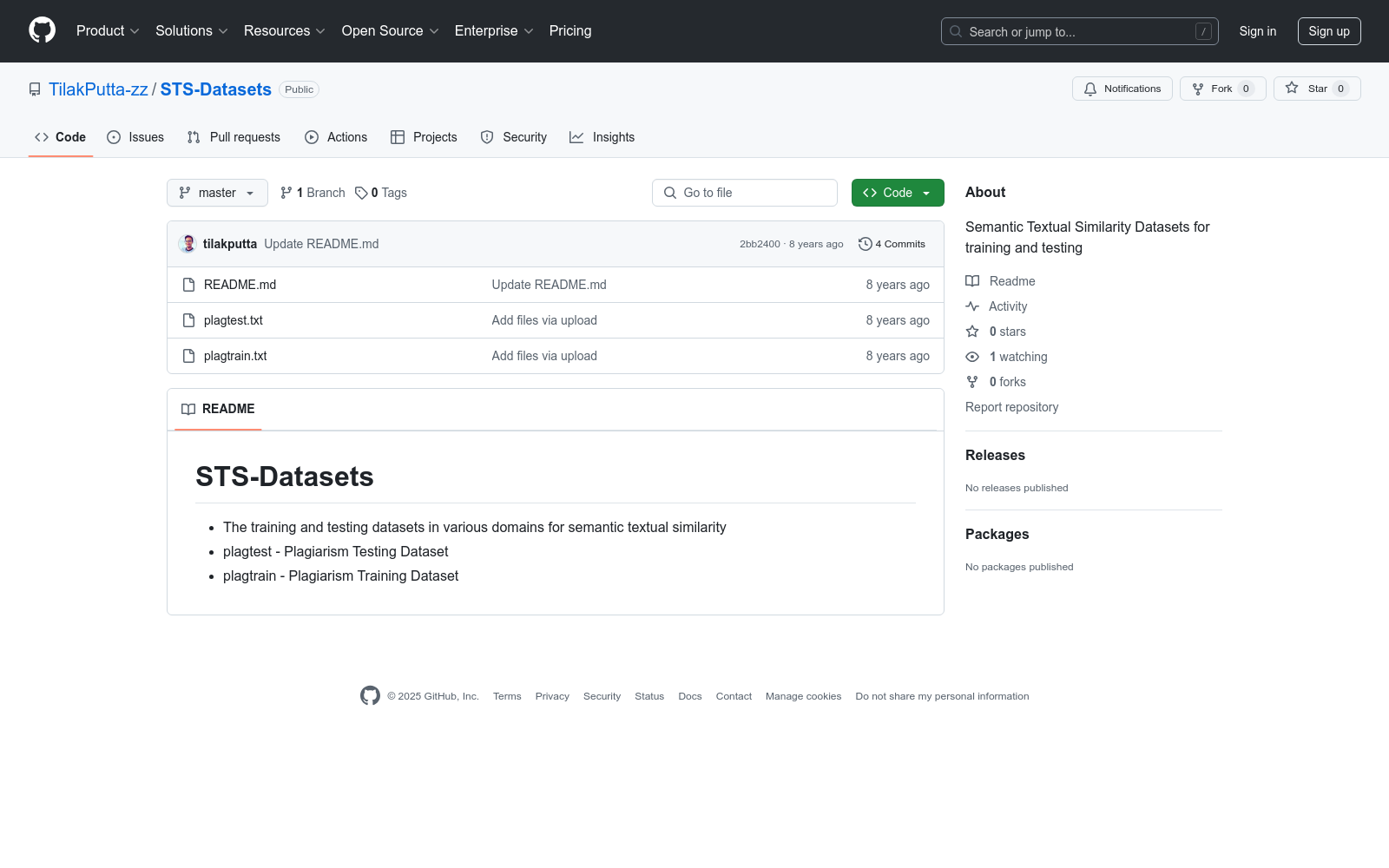Click tilakputta's avatar image

(x=188, y=244)
